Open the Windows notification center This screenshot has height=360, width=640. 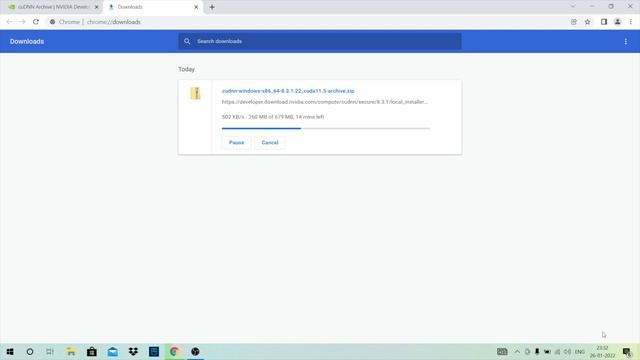(x=627, y=351)
